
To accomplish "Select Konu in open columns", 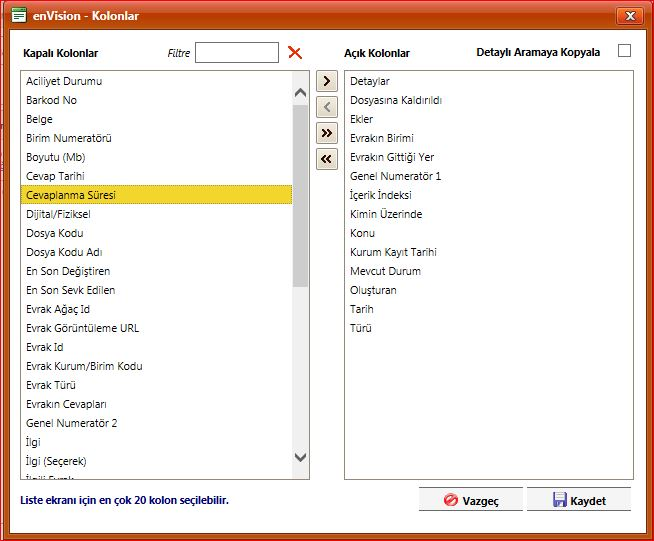I will tap(489, 233).
